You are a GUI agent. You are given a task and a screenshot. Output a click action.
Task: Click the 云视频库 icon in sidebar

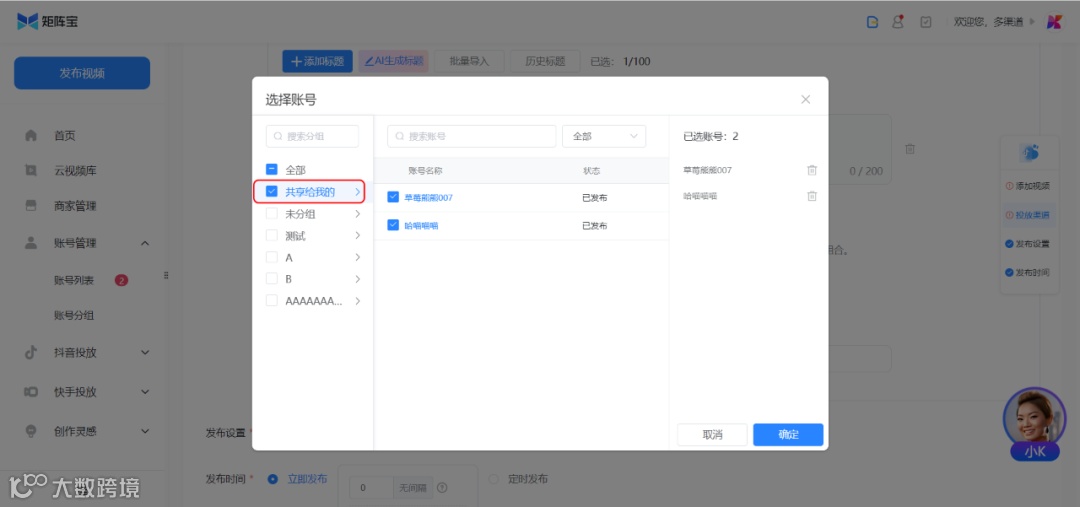31,170
